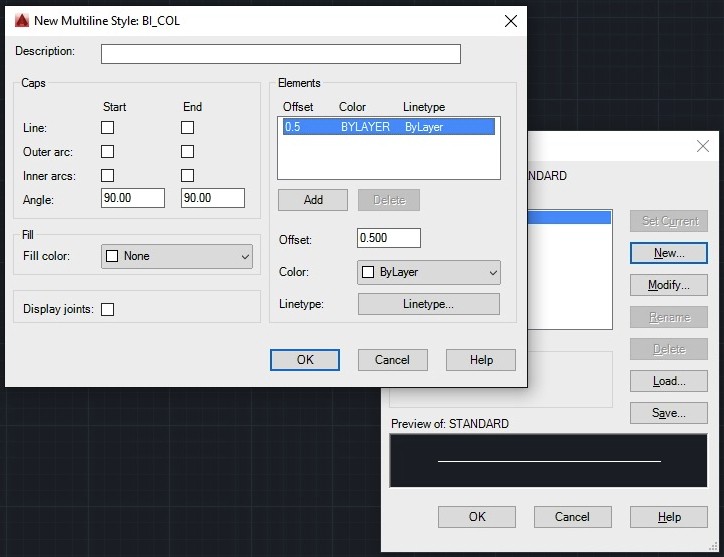Image resolution: width=724 pixels, height=557 pixels.
Task: Click the Offset column header
Action: (298, 107)
